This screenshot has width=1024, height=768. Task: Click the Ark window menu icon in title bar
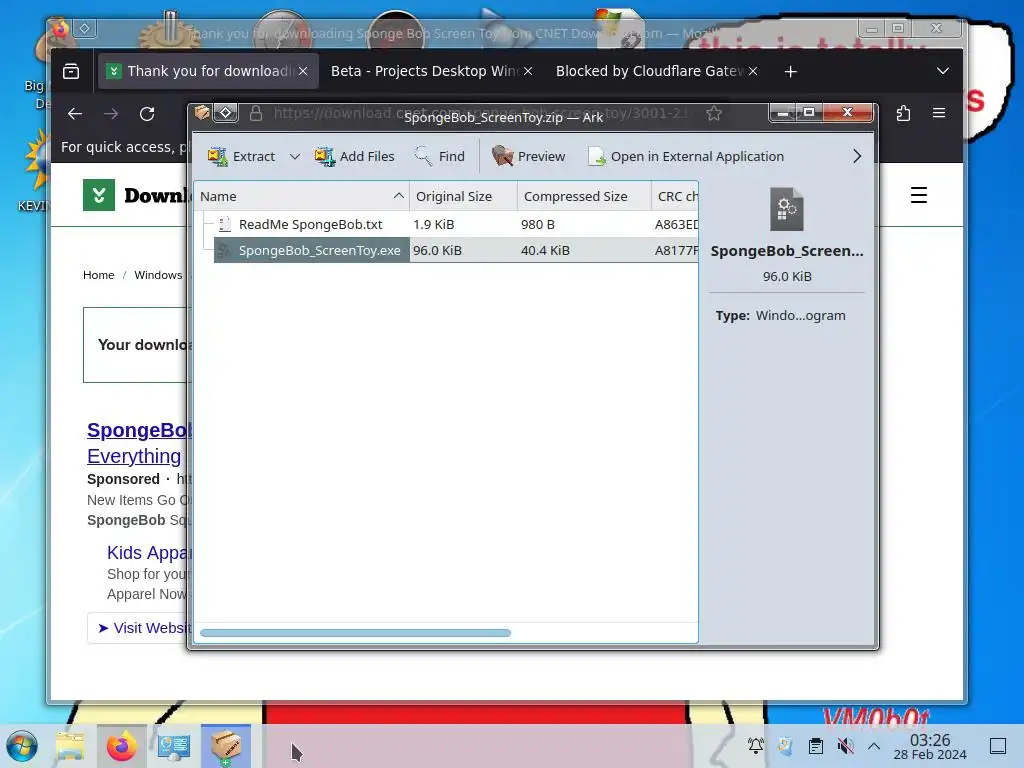coord(202,112)
